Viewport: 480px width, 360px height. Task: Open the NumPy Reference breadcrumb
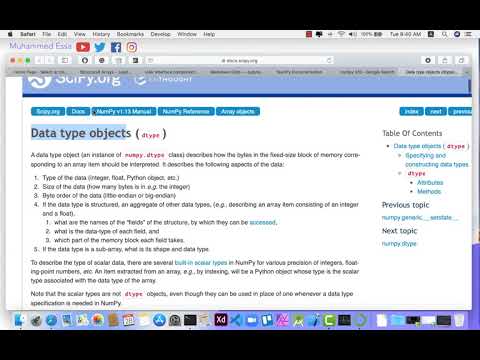186,111
